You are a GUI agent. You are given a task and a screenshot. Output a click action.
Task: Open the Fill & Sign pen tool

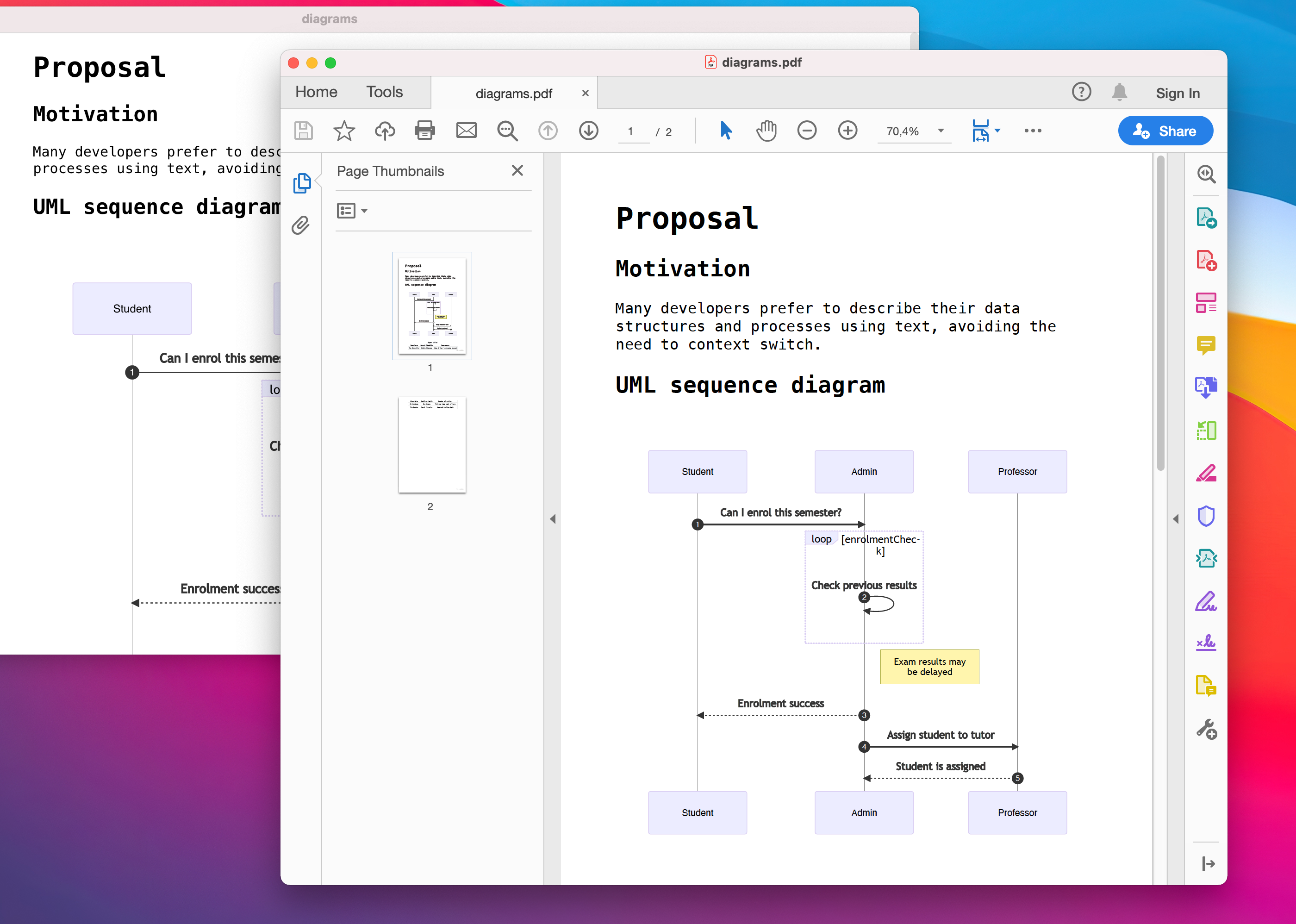tap(1206, 601)
